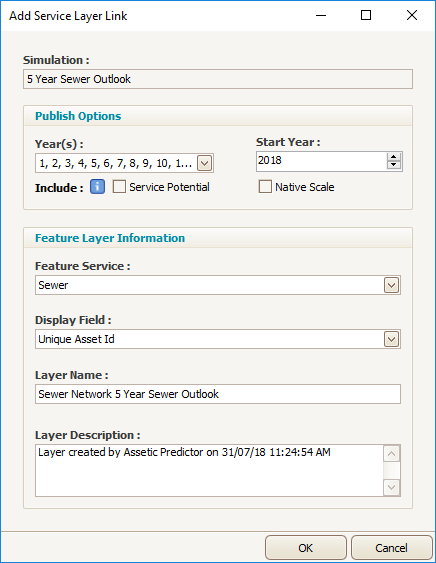Toggle the Native Scale checkbox
436x563 pixels.
(x=265, y=187)
